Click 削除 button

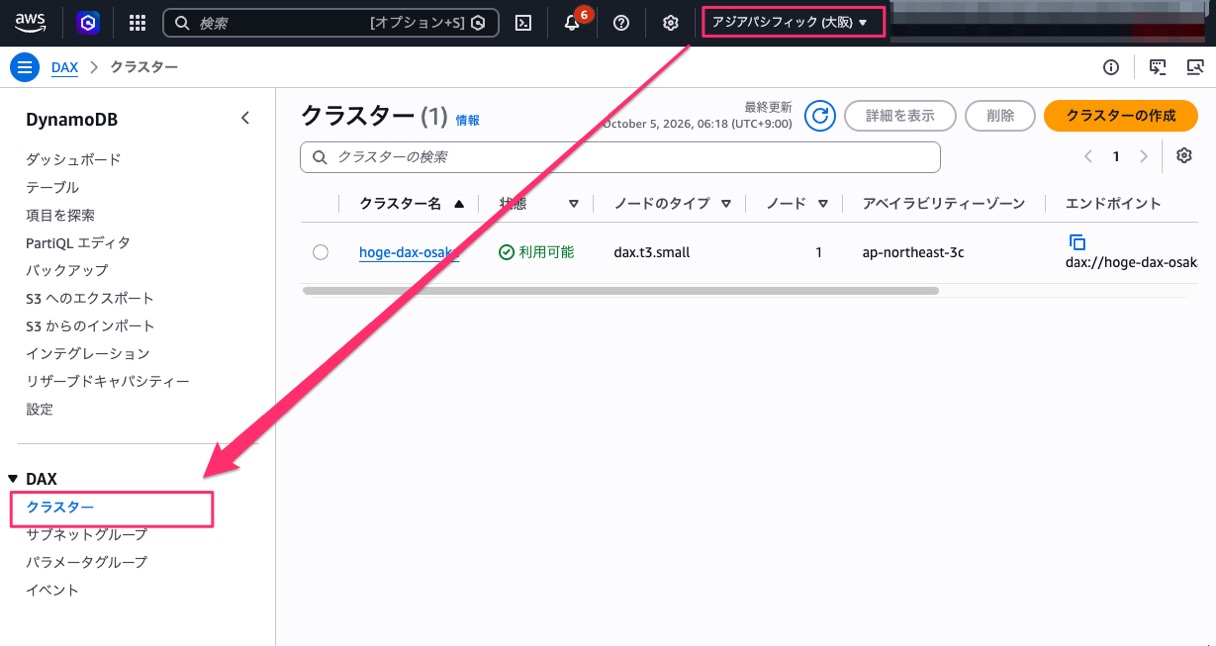tap(1000, 116)
